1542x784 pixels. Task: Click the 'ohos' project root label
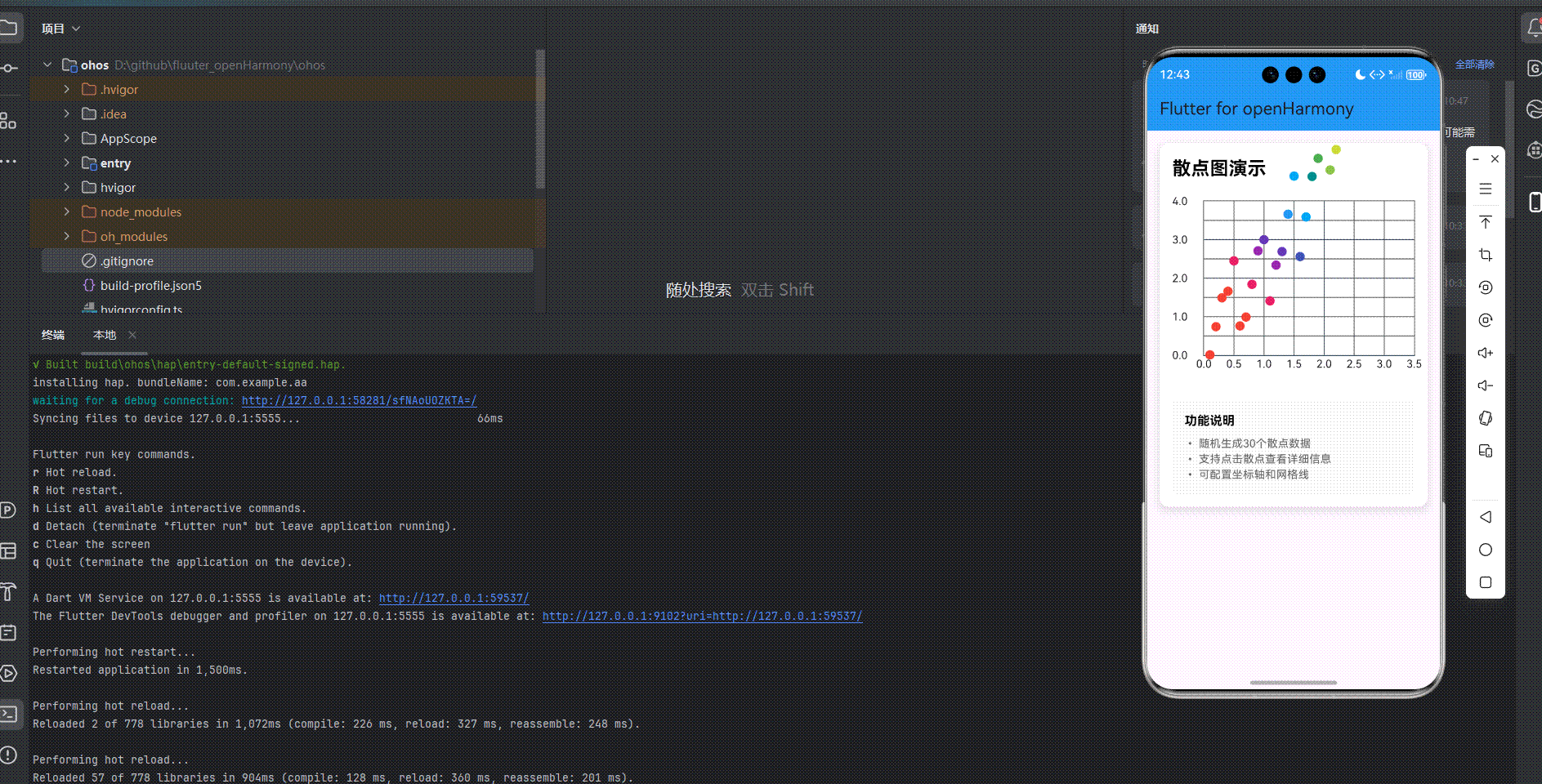pos(95,65)
